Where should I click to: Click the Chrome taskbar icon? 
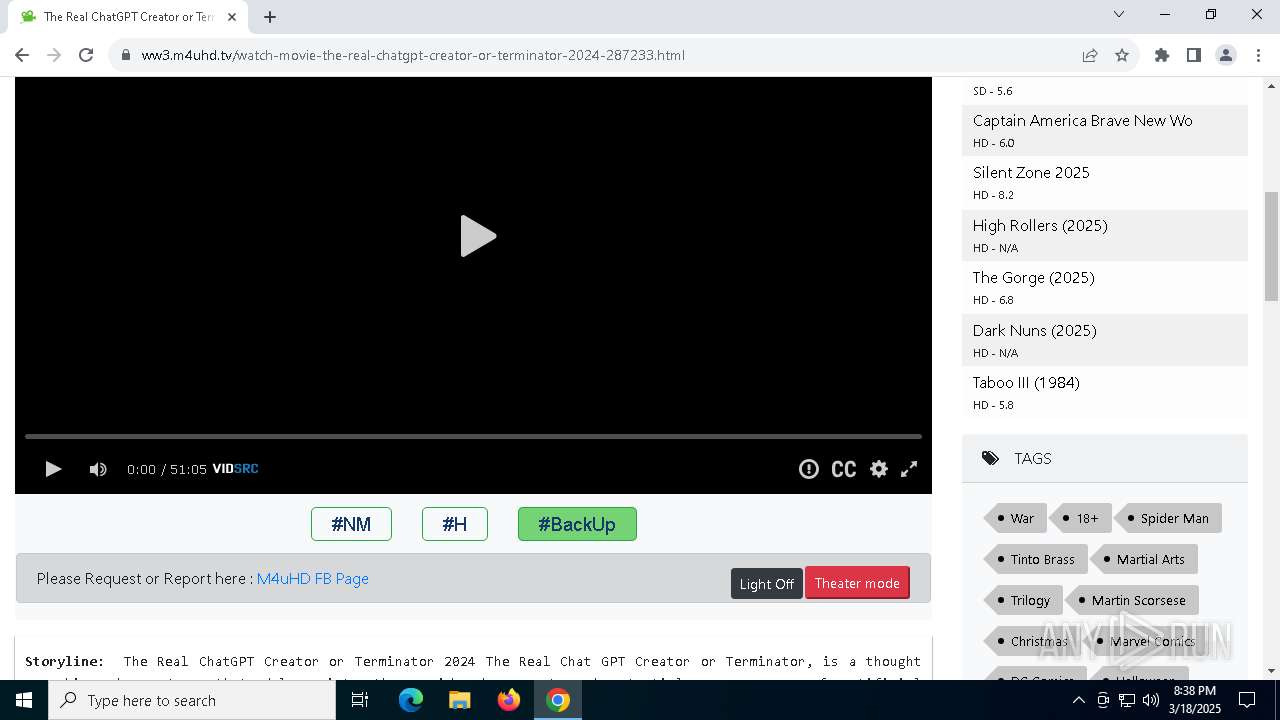[x=558, y=700]
